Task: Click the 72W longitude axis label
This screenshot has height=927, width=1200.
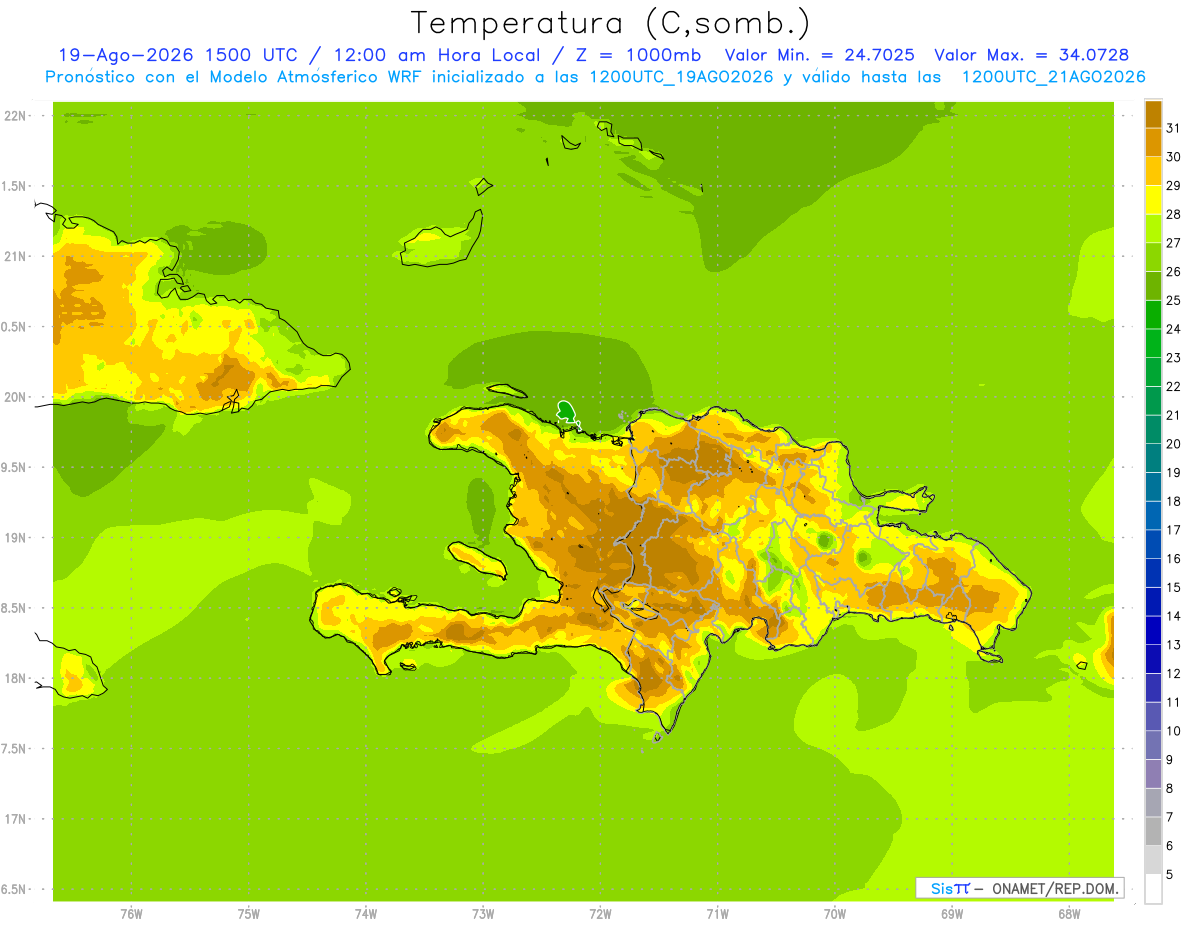Action: [x=600, y=915]
